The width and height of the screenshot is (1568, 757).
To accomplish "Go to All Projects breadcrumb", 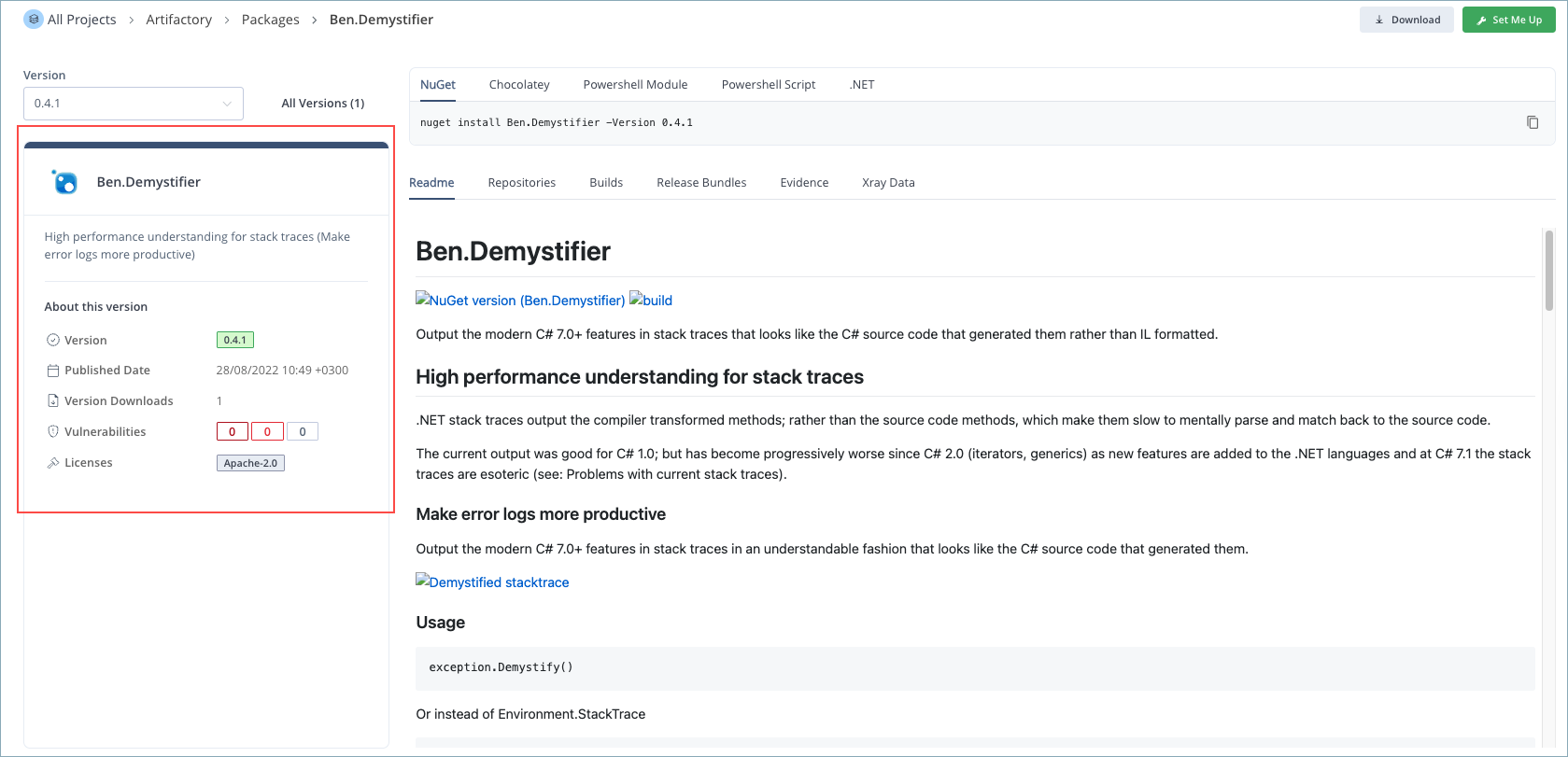I will pyautogui.click(x=82, y=20).
